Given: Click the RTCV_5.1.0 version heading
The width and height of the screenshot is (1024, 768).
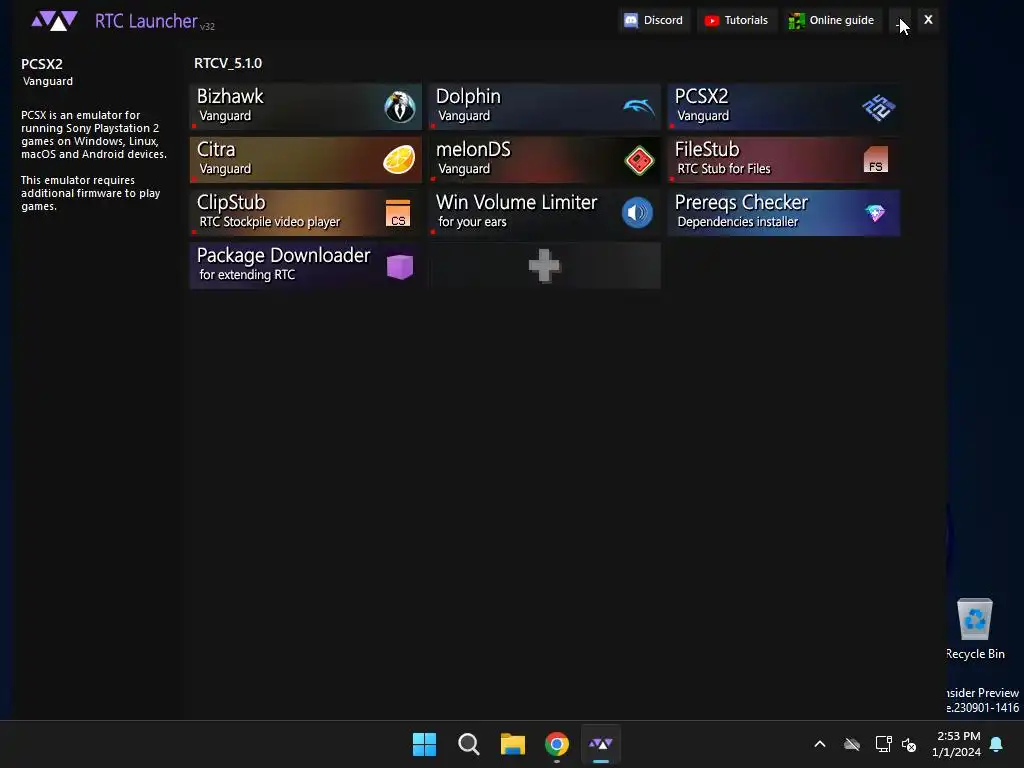Looking at the screenshot, I should pos(228,63).
